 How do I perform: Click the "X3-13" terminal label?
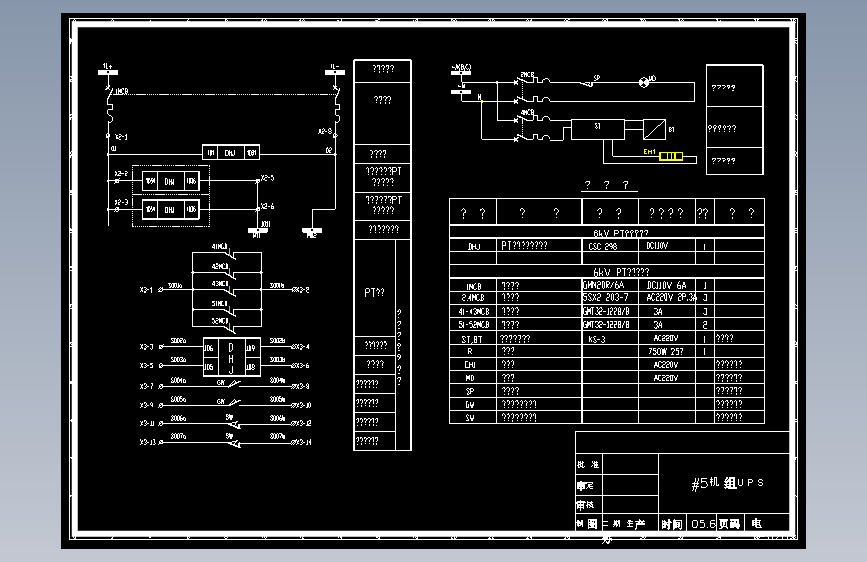click(148, 442)
